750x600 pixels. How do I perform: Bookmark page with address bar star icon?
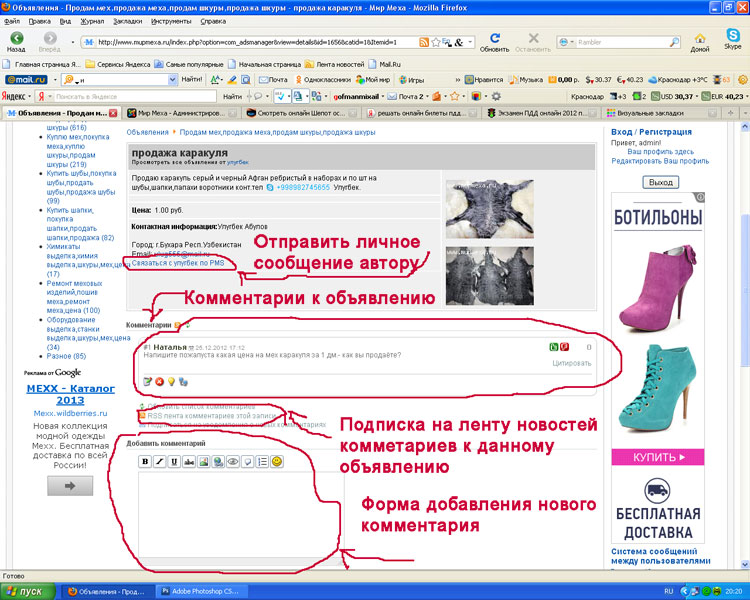pyautogui.click(x=435, y=42)
